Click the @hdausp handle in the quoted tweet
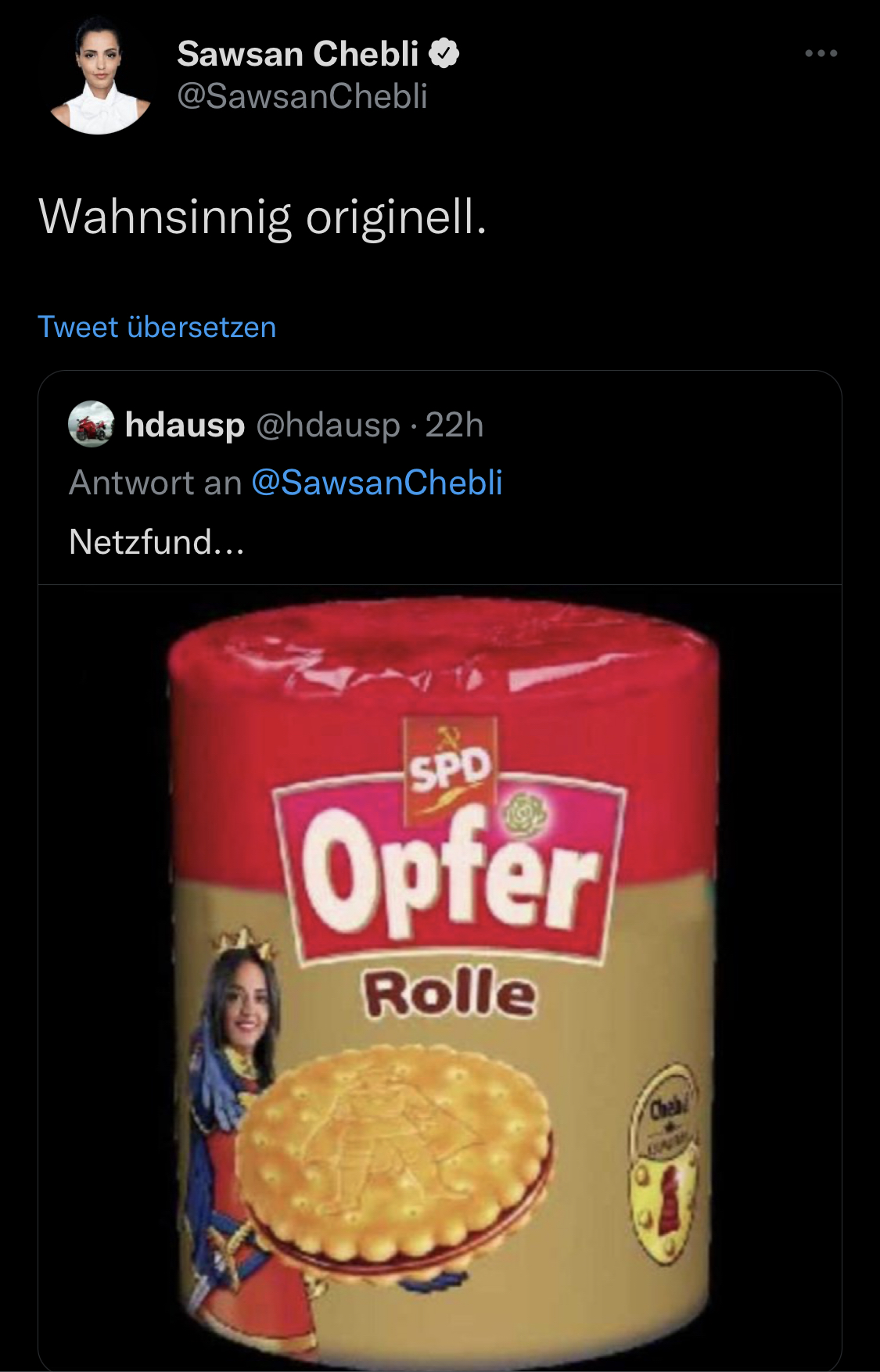Viewport: 880px width, 1372px height. [x=328, y=425]
